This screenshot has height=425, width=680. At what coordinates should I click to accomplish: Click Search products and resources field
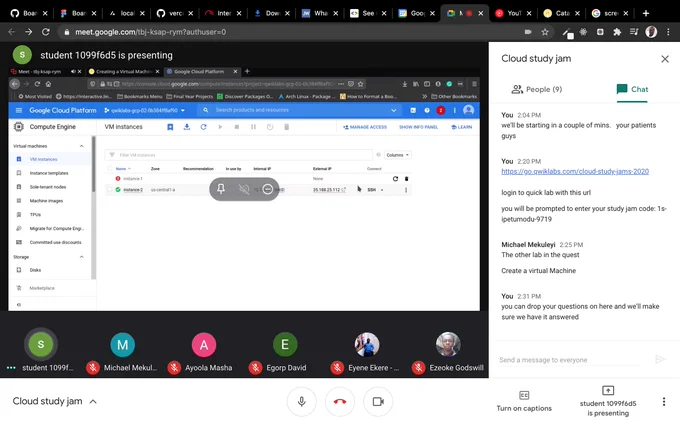pyautogui.click(x=299, y=110)
